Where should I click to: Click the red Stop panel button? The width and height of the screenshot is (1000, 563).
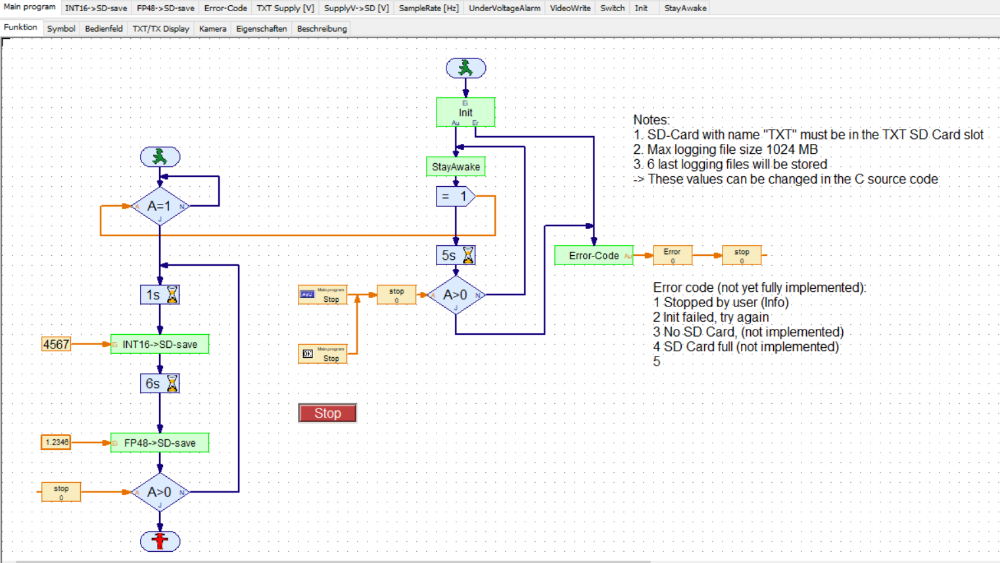pos(327,413)
